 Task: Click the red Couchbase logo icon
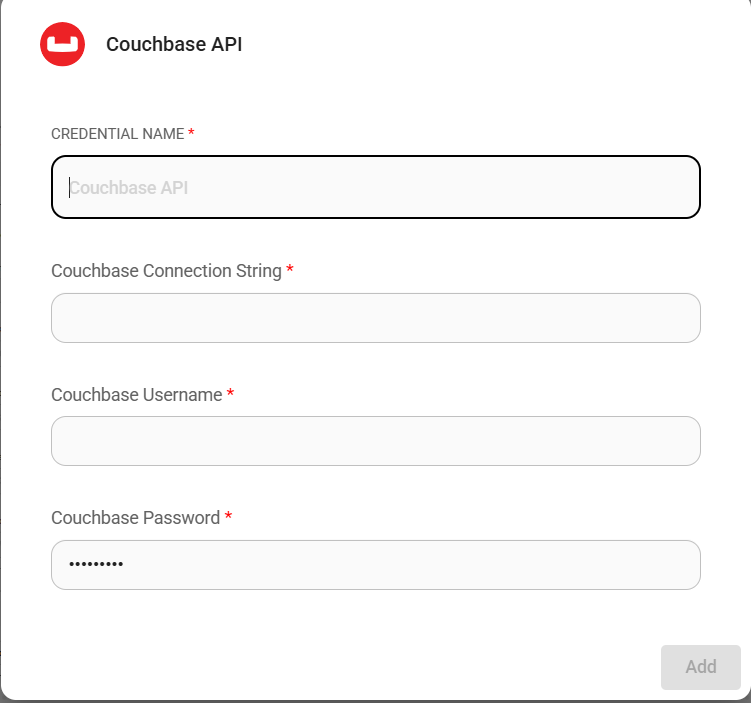(62, 44)
